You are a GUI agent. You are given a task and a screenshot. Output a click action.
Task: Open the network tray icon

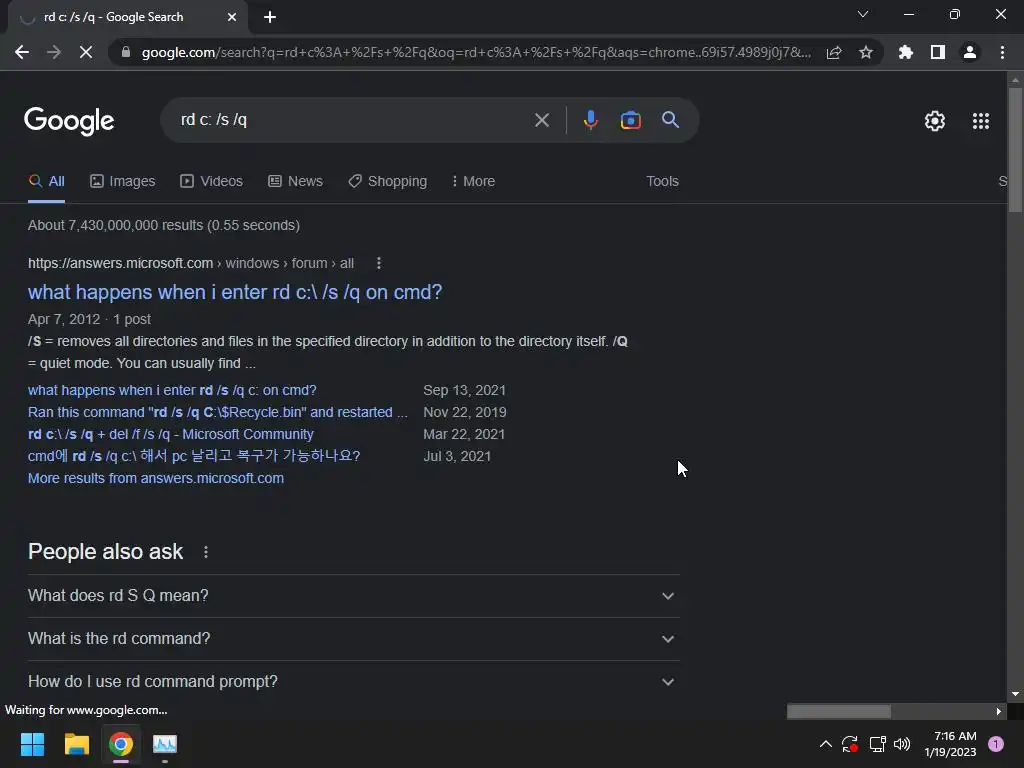pyautogui.click(x=877, y=744)
